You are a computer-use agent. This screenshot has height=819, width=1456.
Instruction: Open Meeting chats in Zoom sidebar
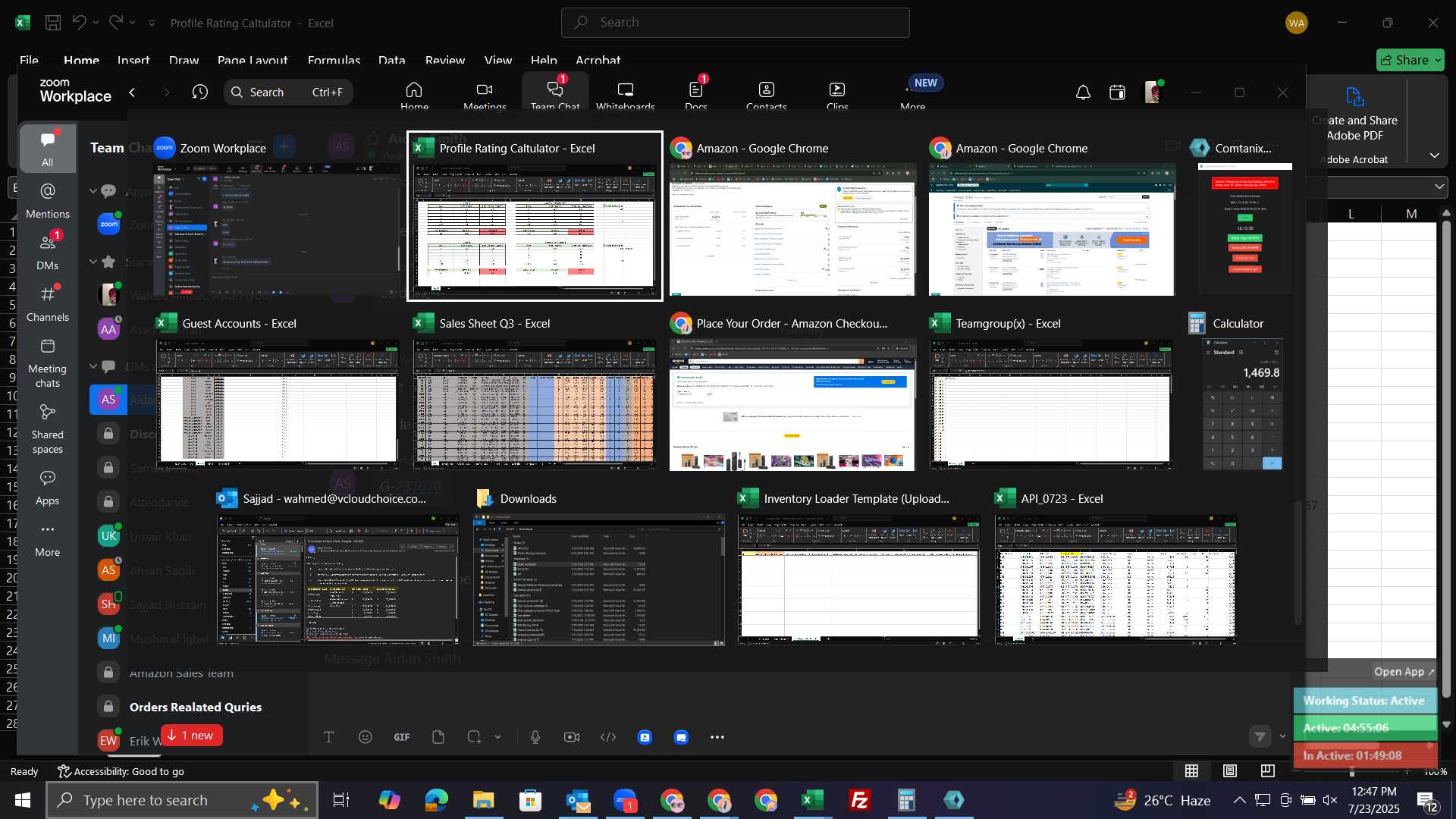tap(47, 362)
